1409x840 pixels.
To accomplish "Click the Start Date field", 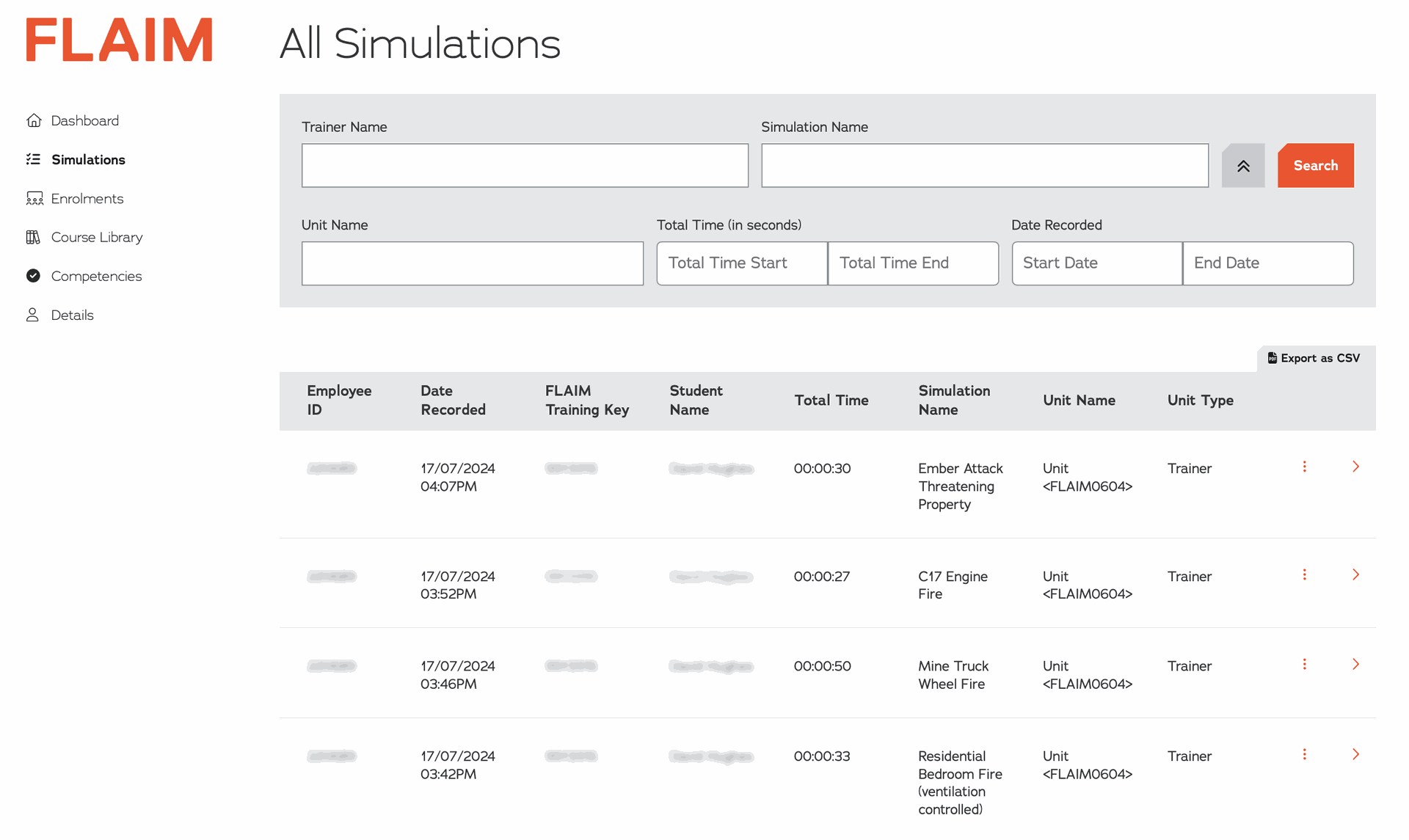I will click(1097, 263).
